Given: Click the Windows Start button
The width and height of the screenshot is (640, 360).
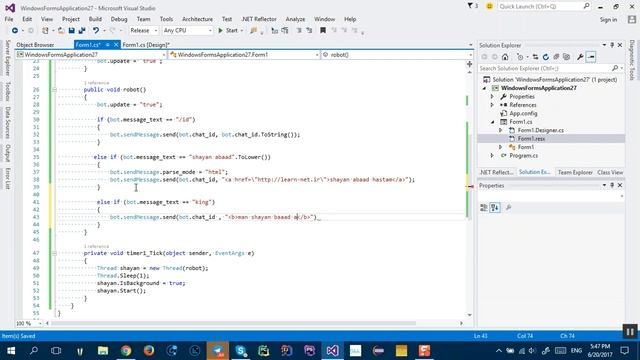Looking at the screenshot, I should click(x=11, y=351).
